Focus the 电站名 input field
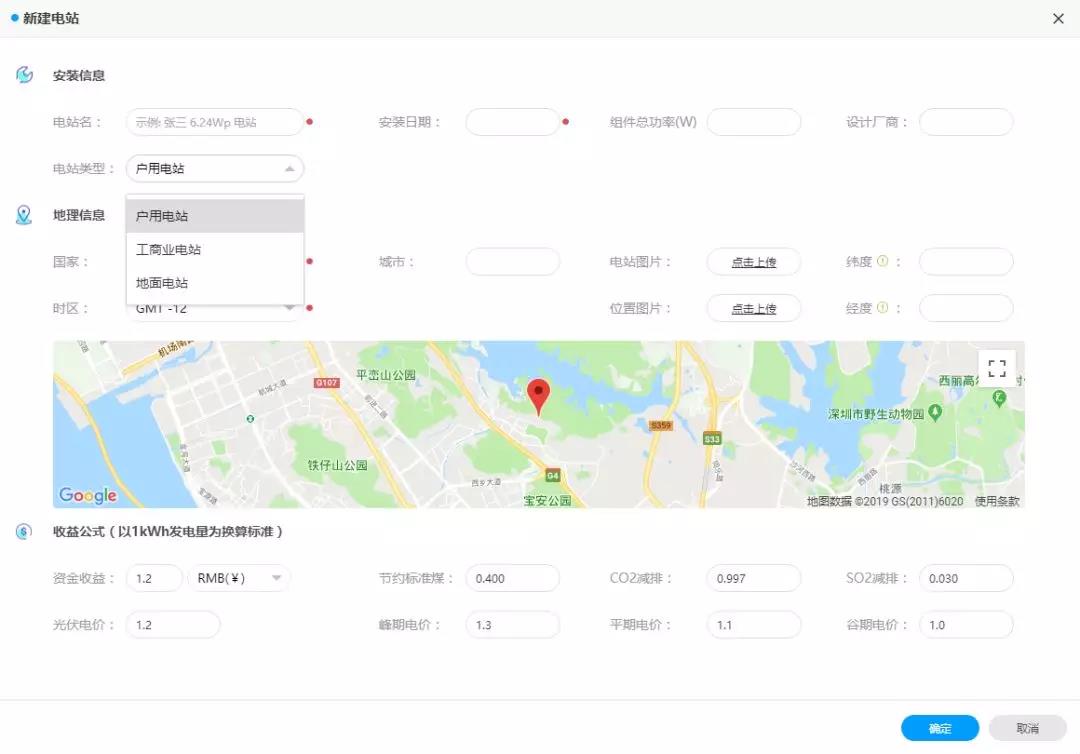This screenshot has height=754, width=1080. (214, 122)
